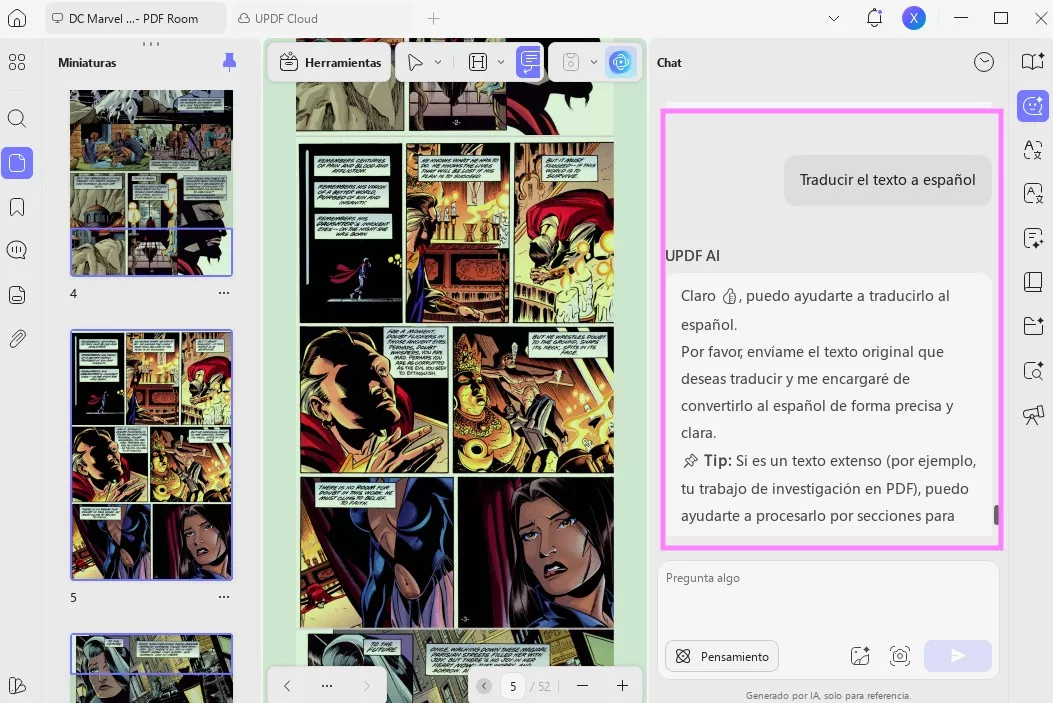Open page 5 more options ellipsis
The width and height of the screenshot is (1053, 703).
[x=224, y=597]
